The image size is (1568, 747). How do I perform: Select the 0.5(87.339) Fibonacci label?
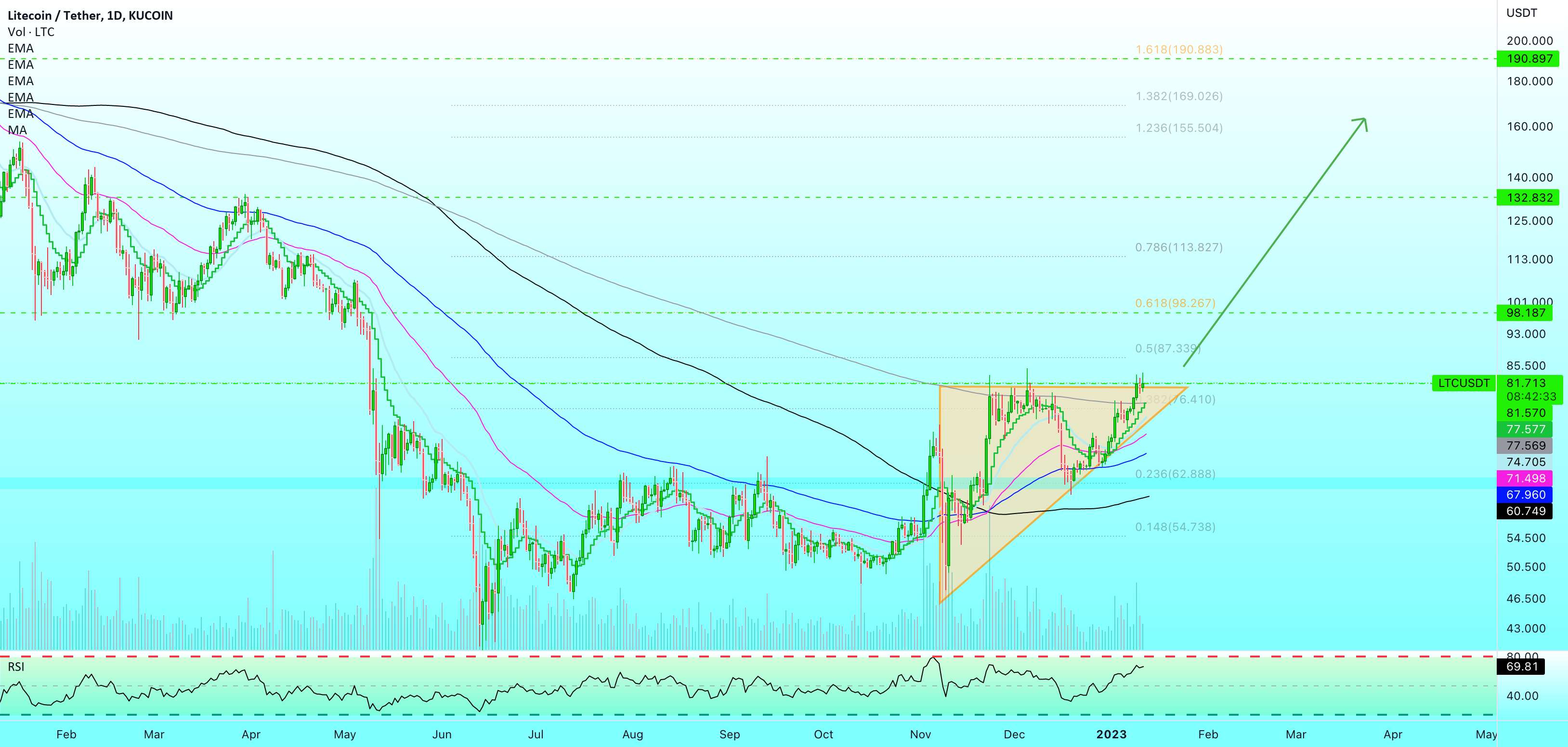pyautogui.click(x=1167, y=348)
